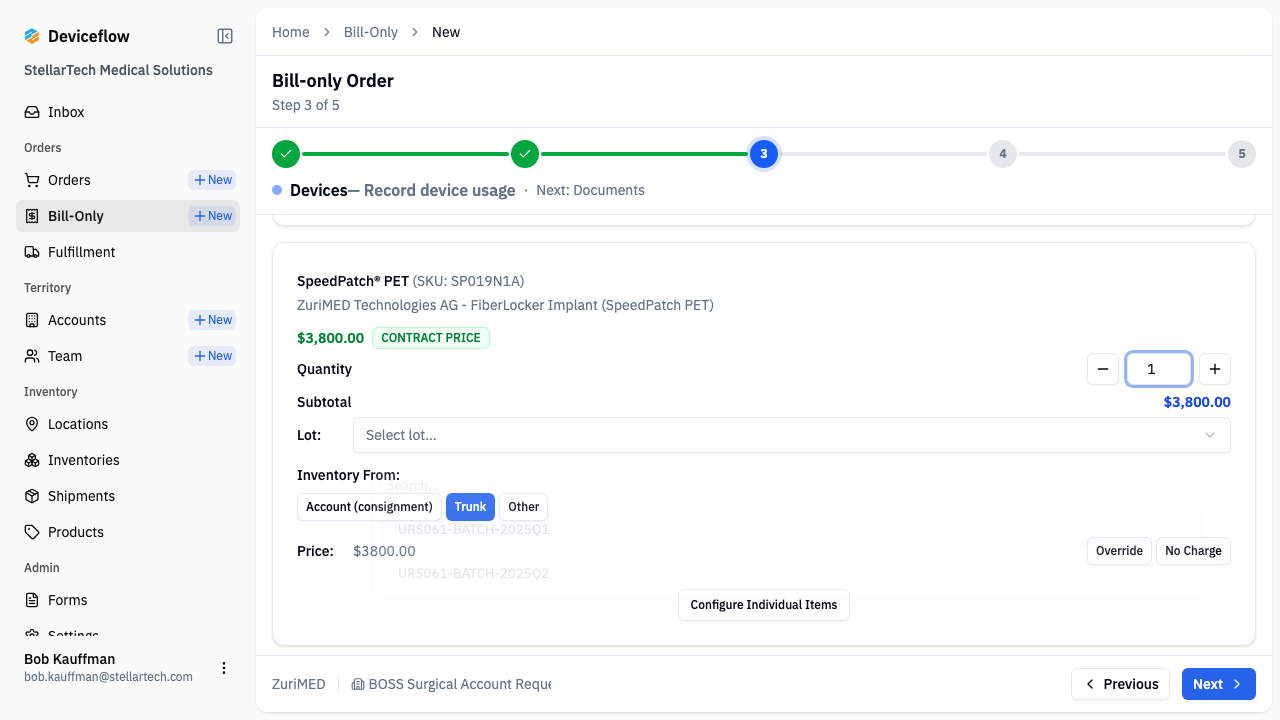Click the CONTRACT PRICE badge
The height and width of the screenshot is (720, 1280).
point(431,338)
